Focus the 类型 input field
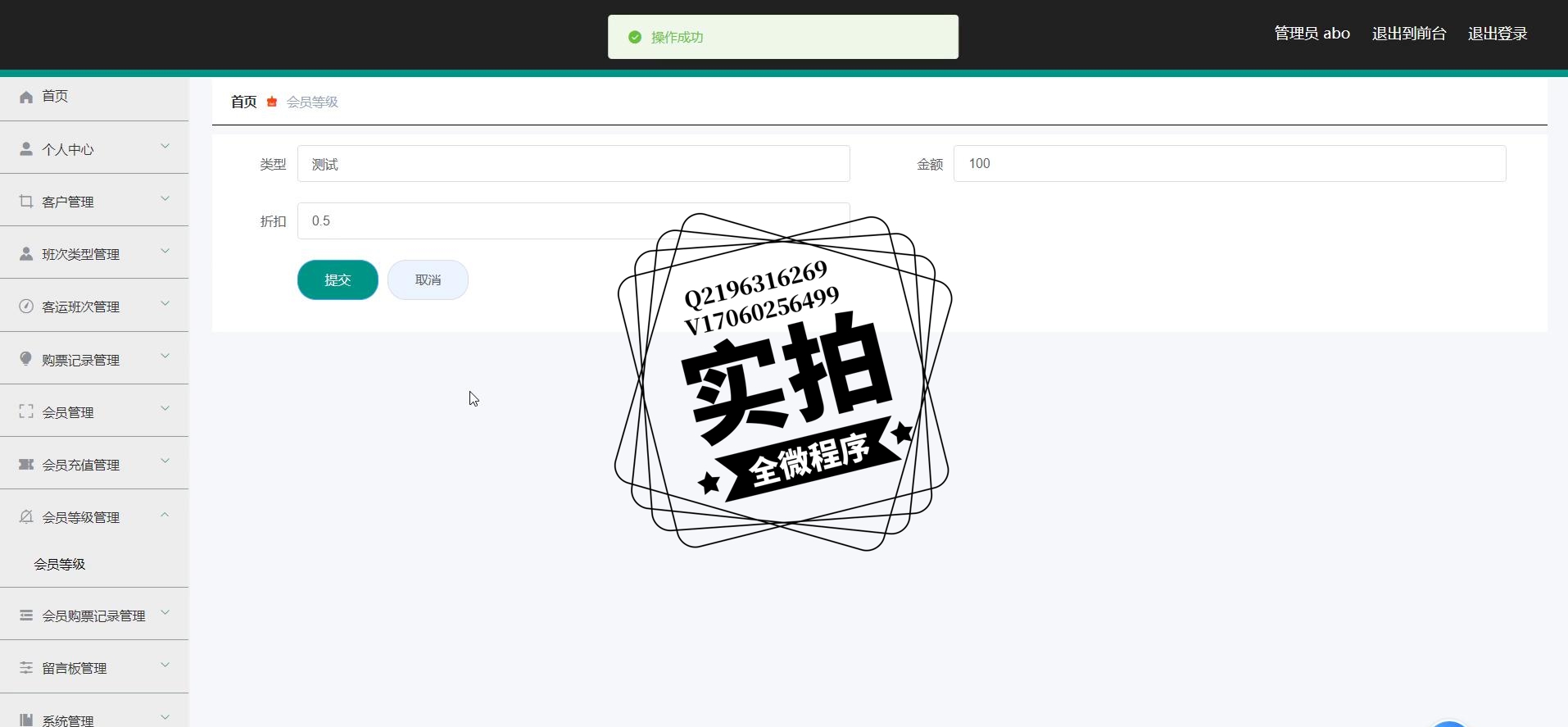1568x727 pixels. [x=573, y=164]
